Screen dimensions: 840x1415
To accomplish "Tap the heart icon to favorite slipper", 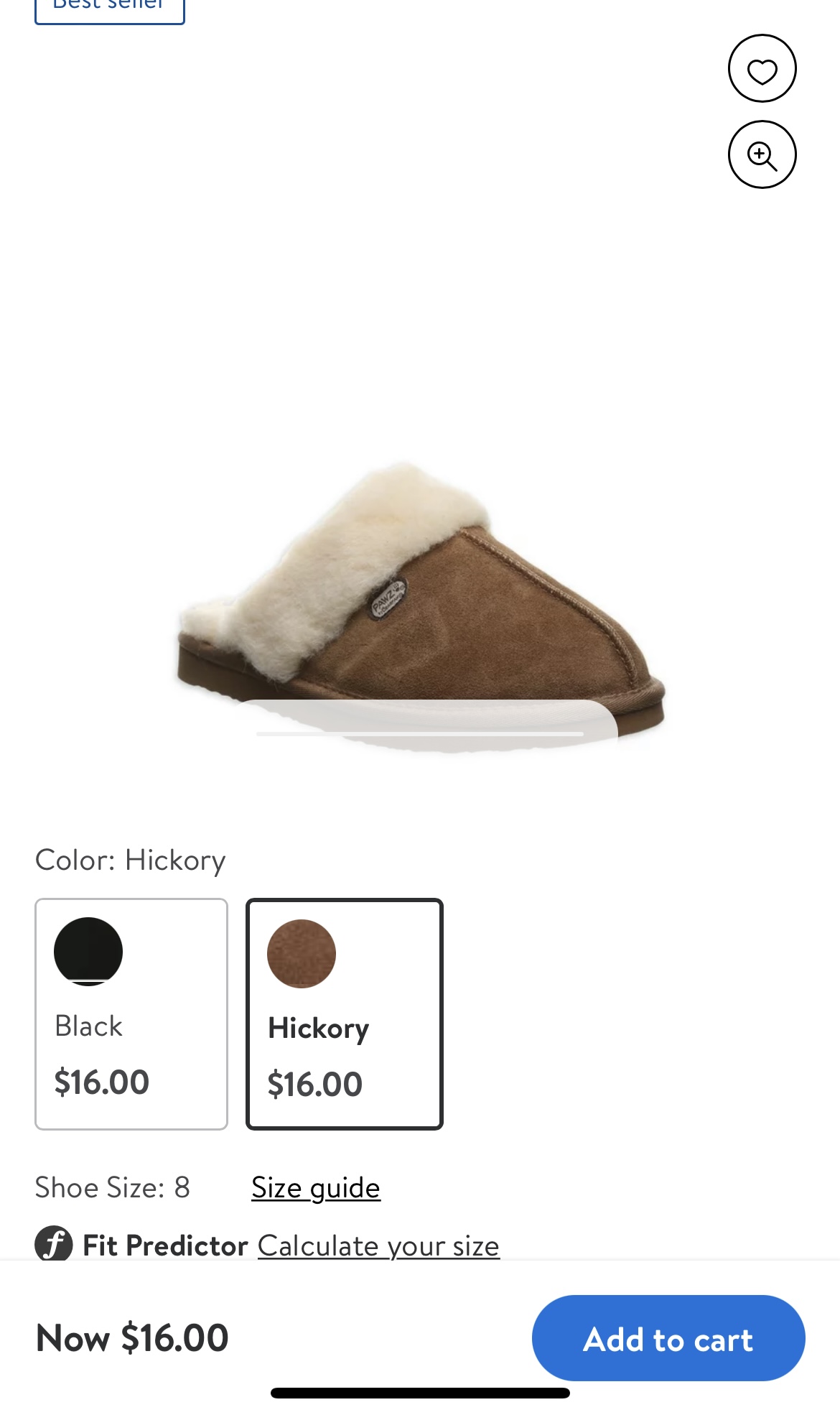I will coord(762,69).
